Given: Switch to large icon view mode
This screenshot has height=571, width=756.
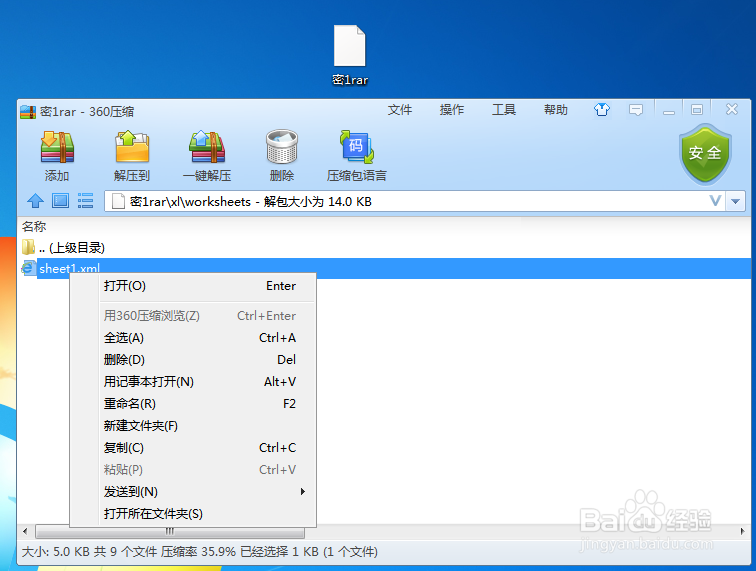Looking at the screenshot, I should [x=60, y=201].
